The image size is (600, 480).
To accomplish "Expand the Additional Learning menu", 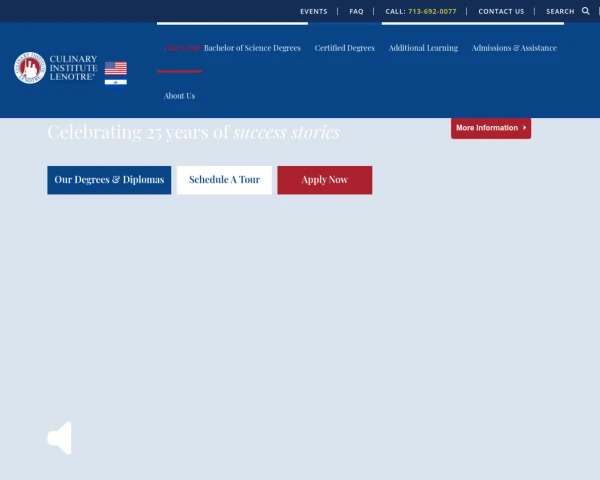I will [423, 48].
